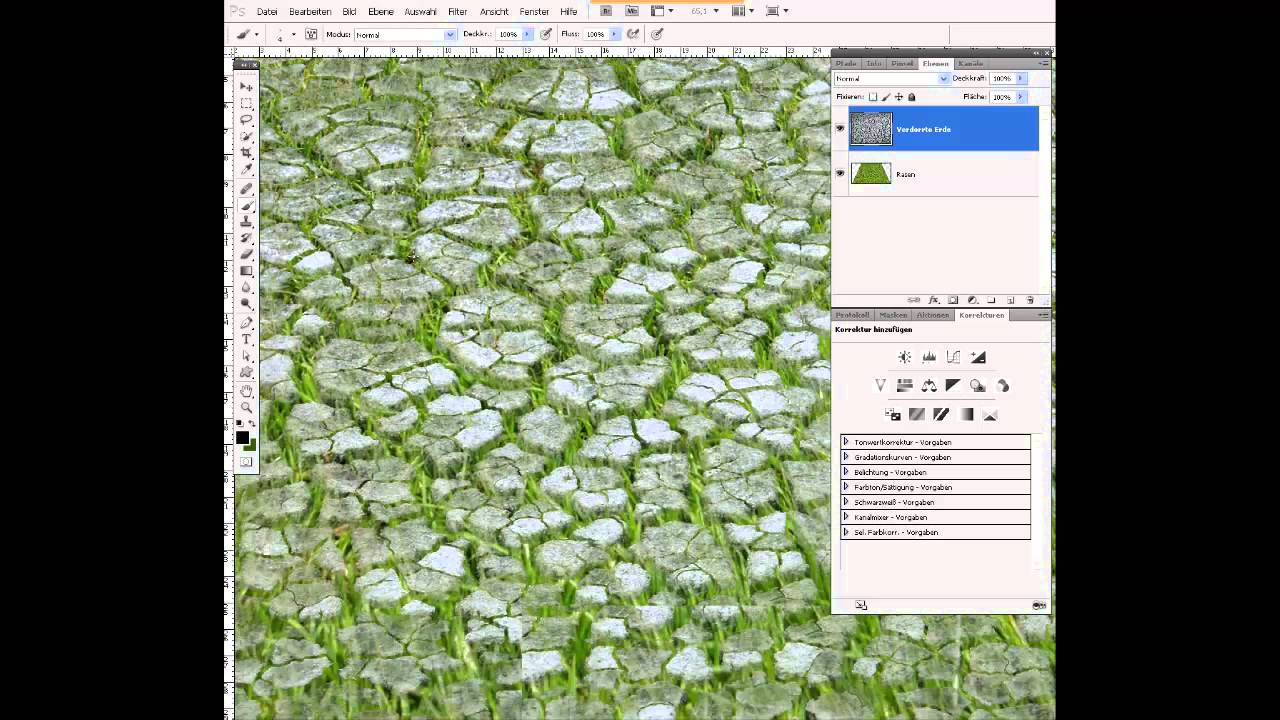Switch to the Kanäle tab
This screenshot has width=1280, height=720.
coord(971,63)
